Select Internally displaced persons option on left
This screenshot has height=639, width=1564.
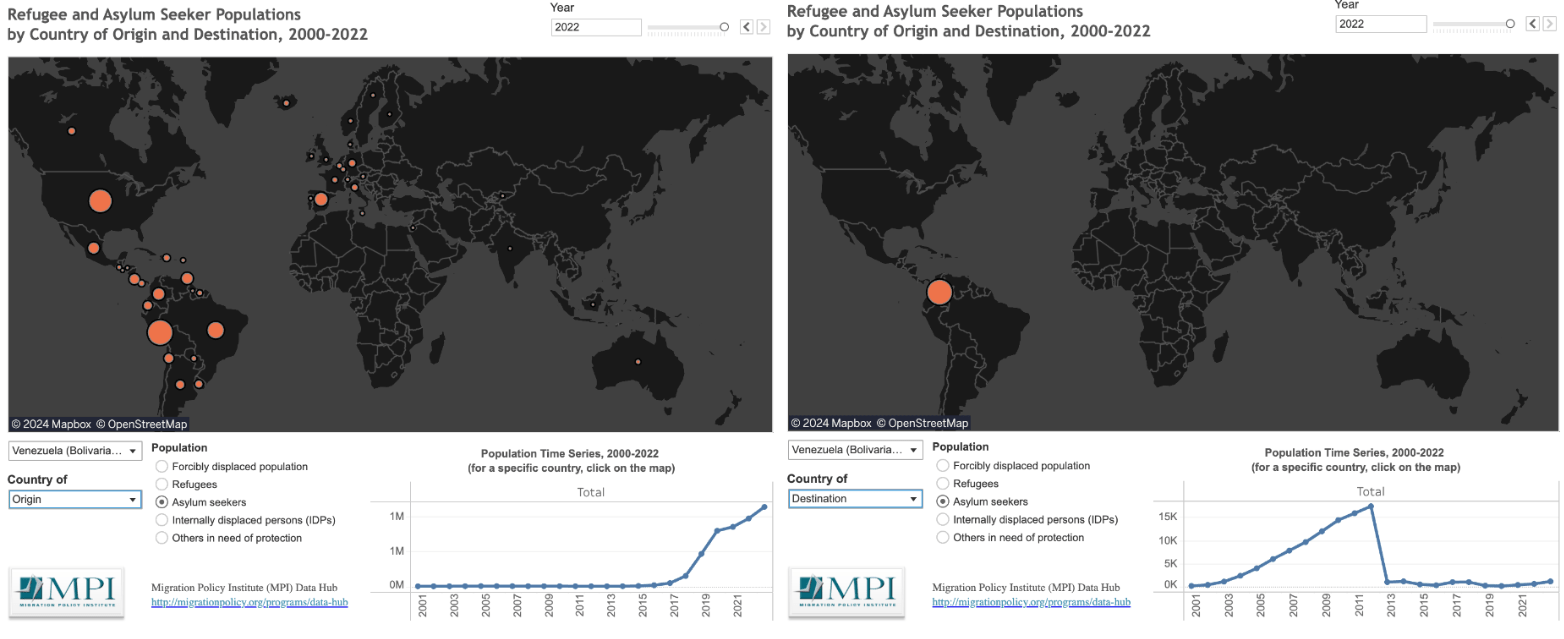click(x=162, y=520)
